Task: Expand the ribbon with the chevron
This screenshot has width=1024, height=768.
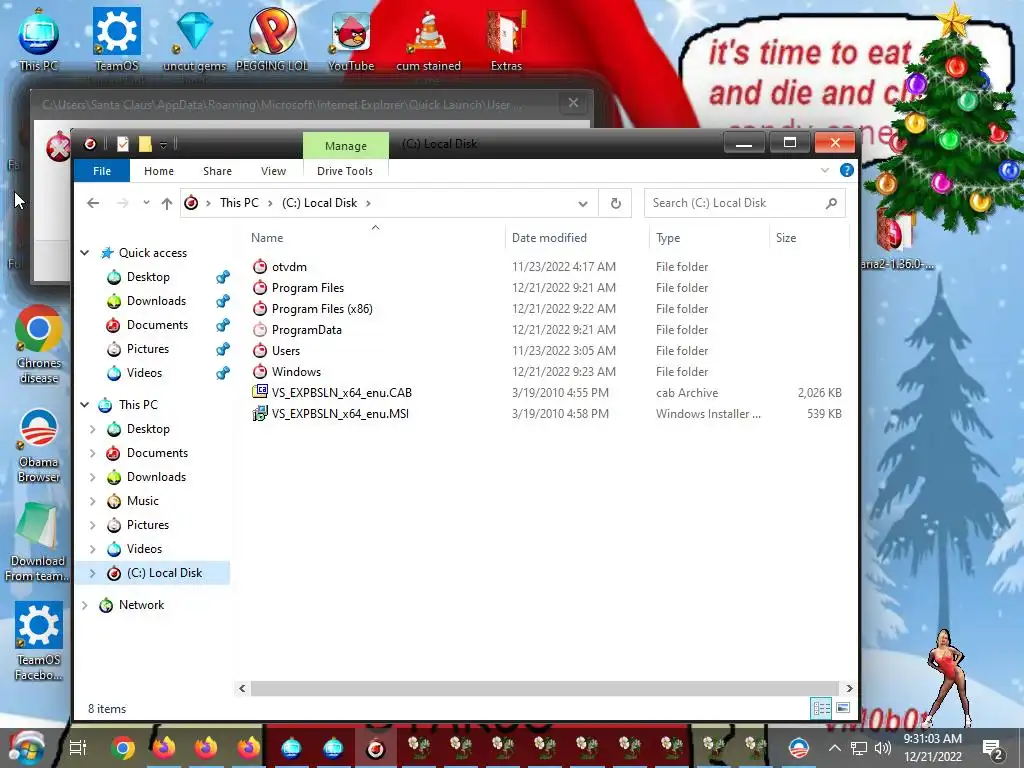Action: (825, 170)
